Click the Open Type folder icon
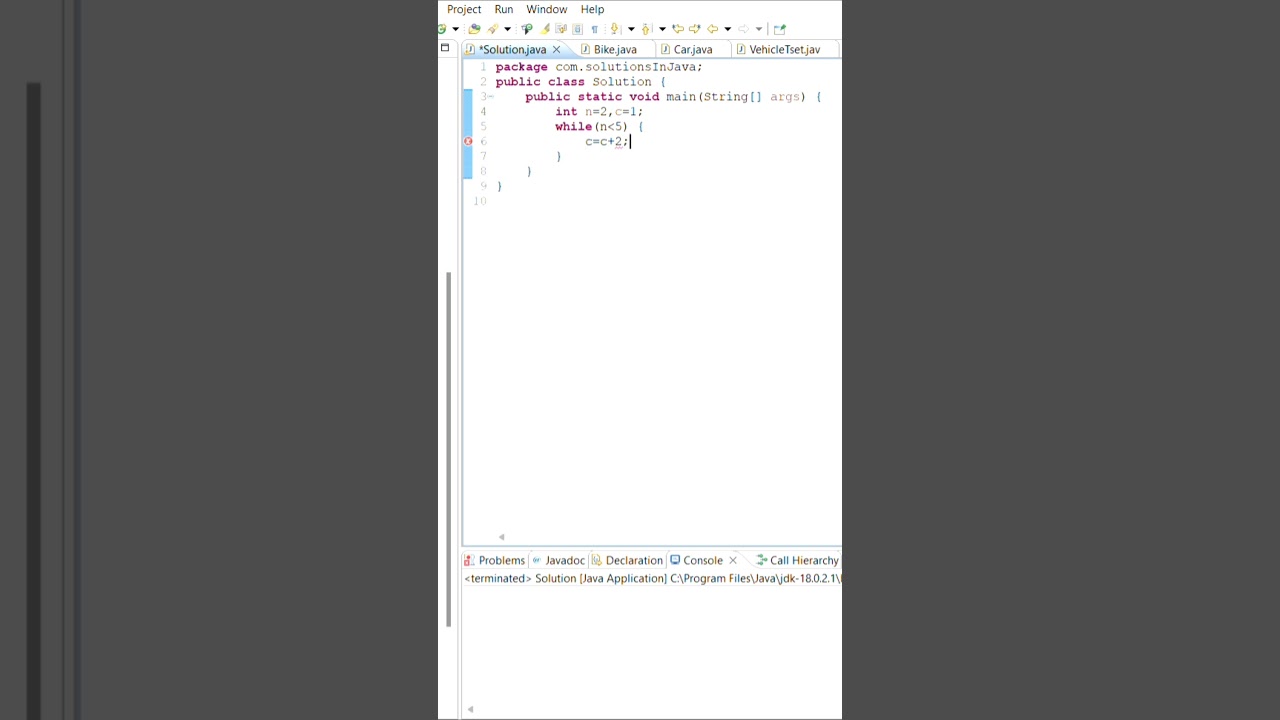The image size is (1280, 720). [x=474, y=29]
